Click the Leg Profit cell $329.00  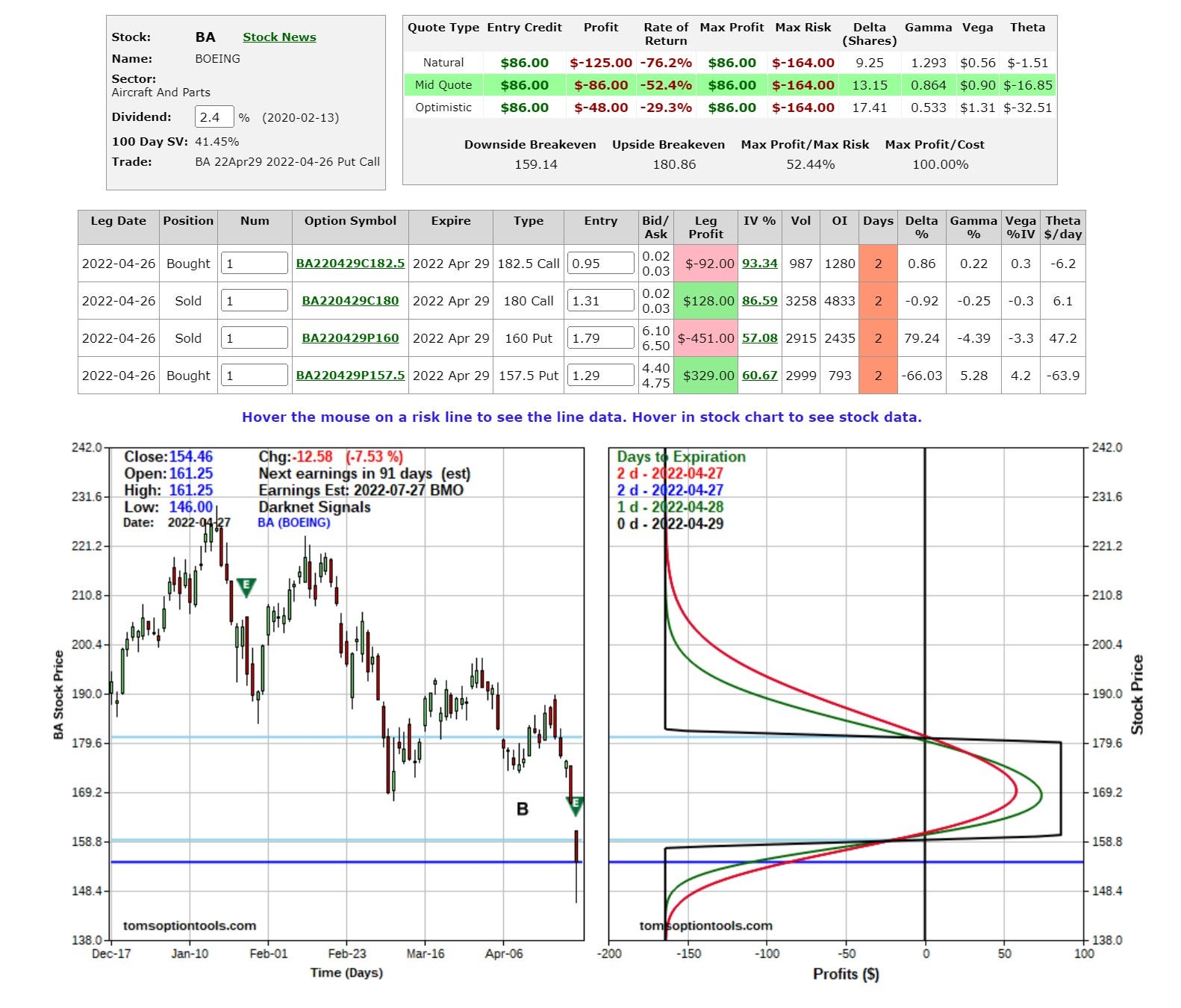(705, 376)
